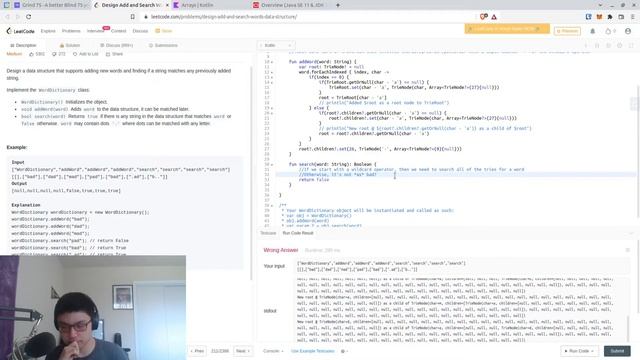This screenshot has height=360, width=640.
Task: Close the Design Add and Search tab
Action: coord(167,5)
